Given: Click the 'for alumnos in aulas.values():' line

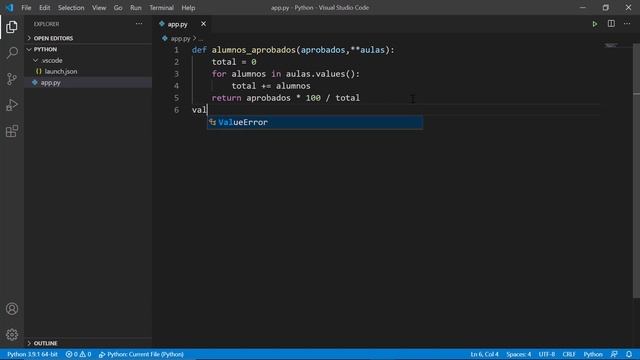Looking at the screenshot, I should point(286,74).
